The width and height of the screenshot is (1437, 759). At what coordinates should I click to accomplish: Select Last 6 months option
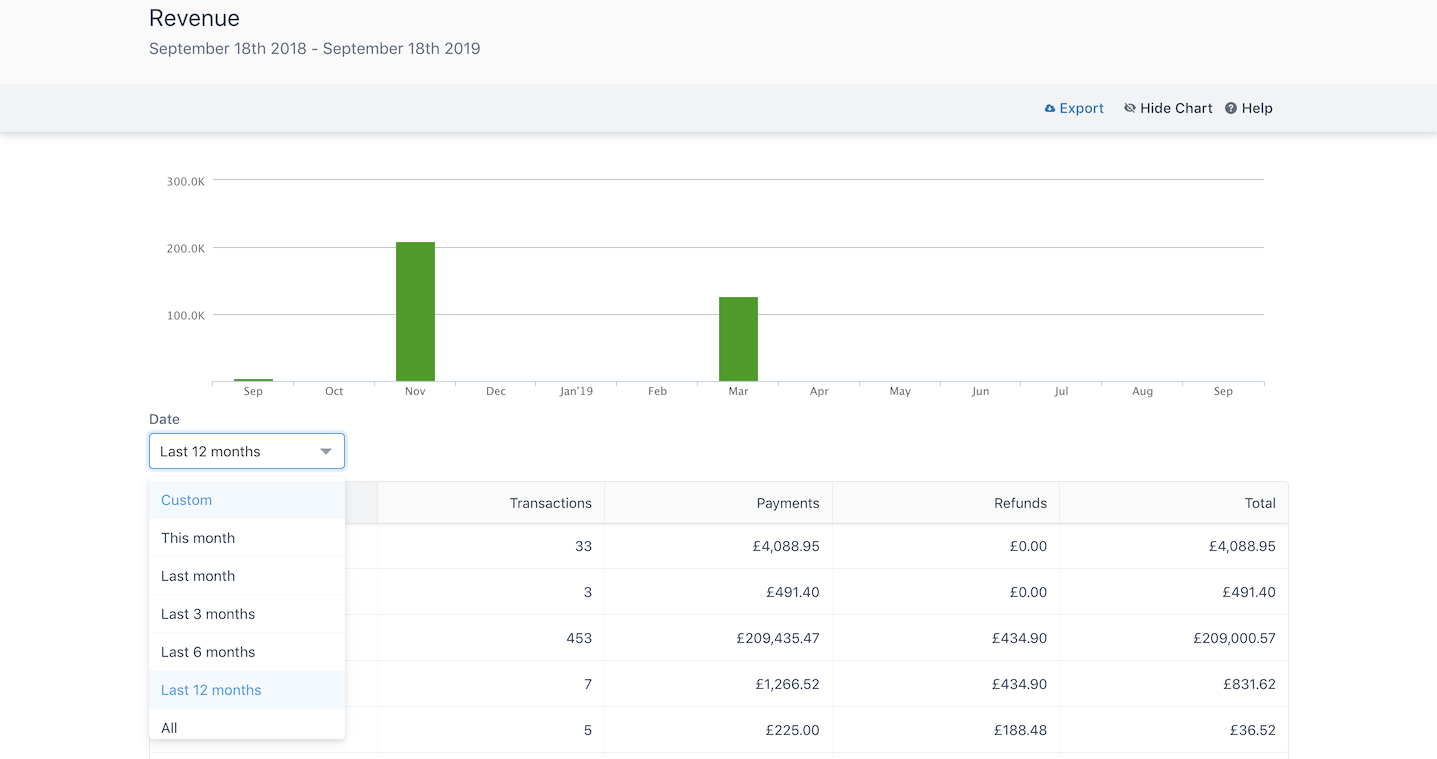coord(247,652)
